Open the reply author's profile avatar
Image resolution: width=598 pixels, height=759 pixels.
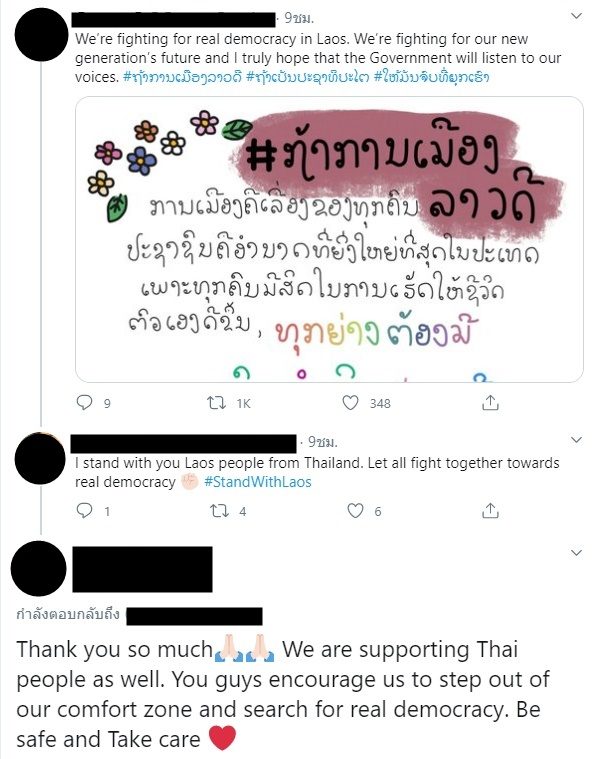tap(39, 568)
